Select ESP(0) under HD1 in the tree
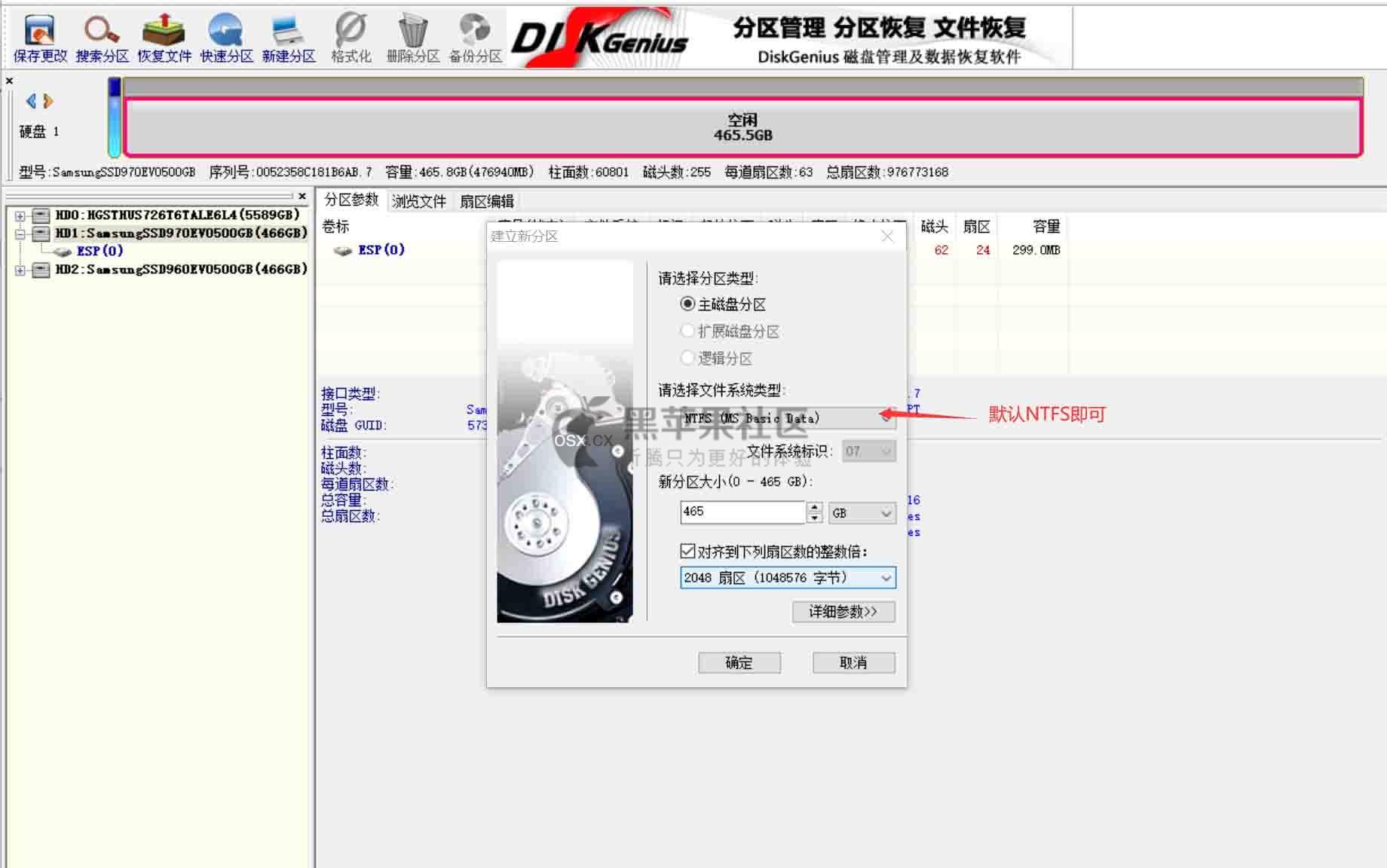This screenshot has width=1387, height=868. [100, 251]
